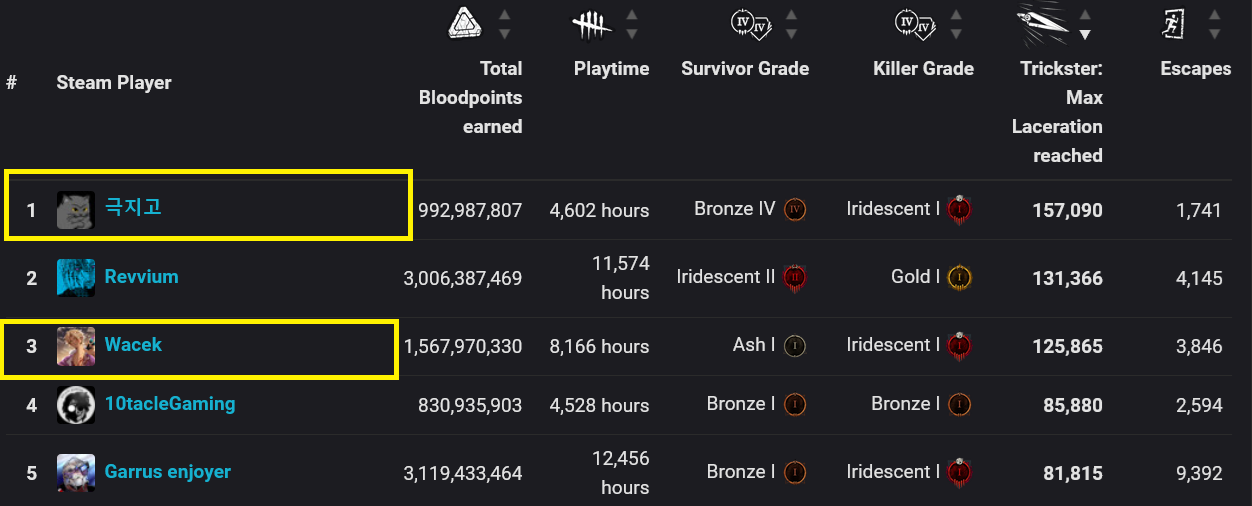Image resolution: width=1252 pixels, height=506 pixels.
Task: Click Wacek's avatar thumbnail
Action: [x=76, y=346]
